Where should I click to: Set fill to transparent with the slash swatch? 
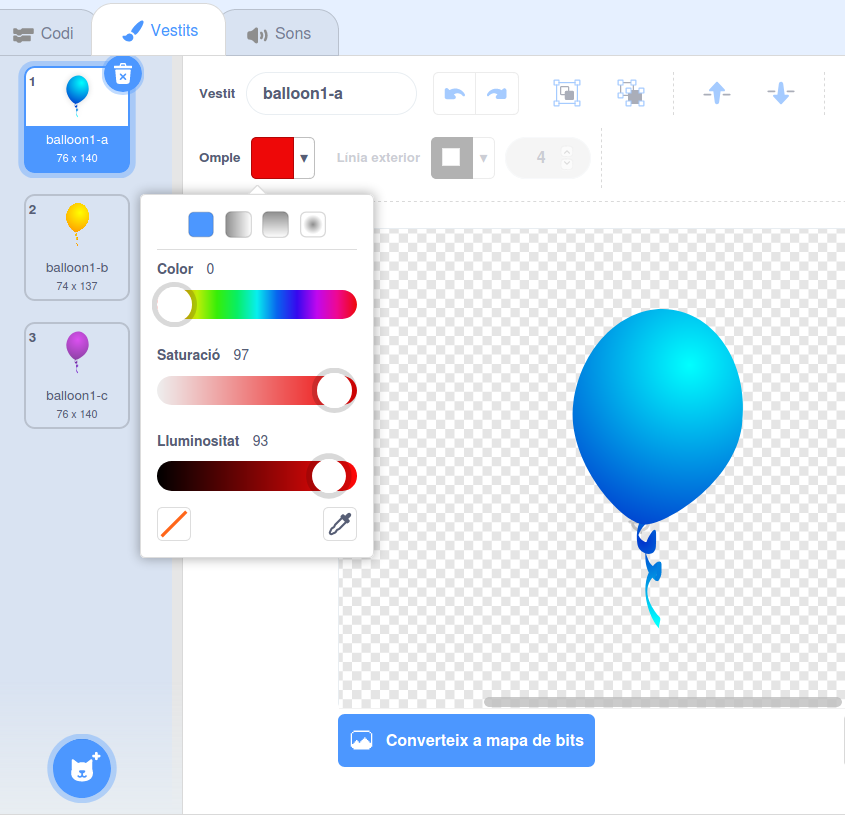point(174,524)
